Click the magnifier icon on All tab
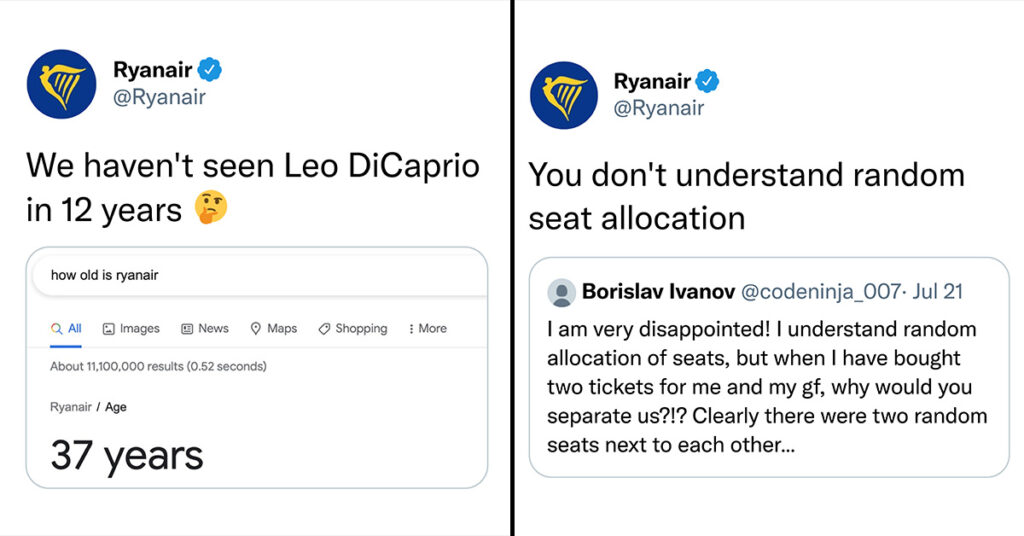This screenshot has height=536, width=1024. (57, 328)
